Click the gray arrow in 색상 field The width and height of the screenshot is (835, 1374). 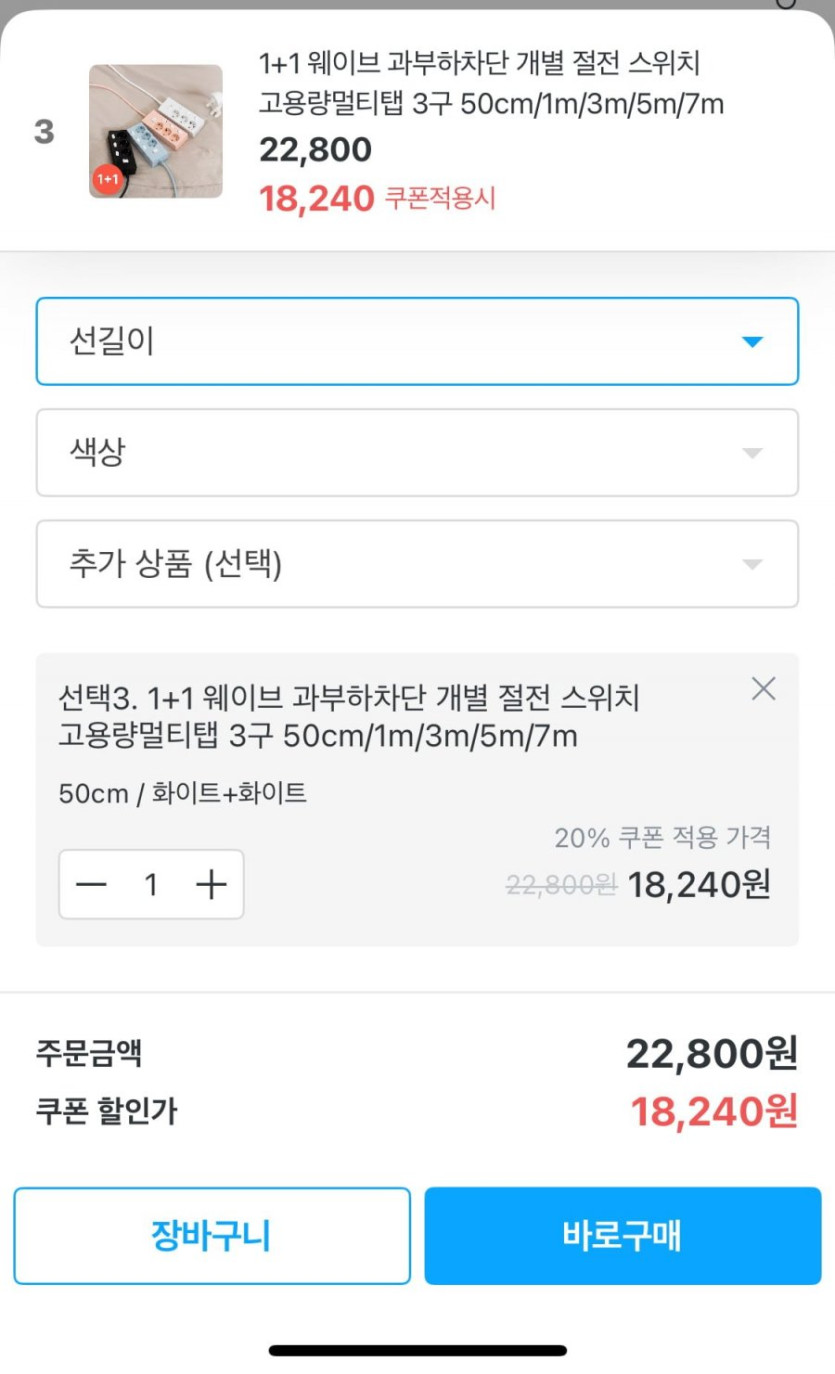752,453
